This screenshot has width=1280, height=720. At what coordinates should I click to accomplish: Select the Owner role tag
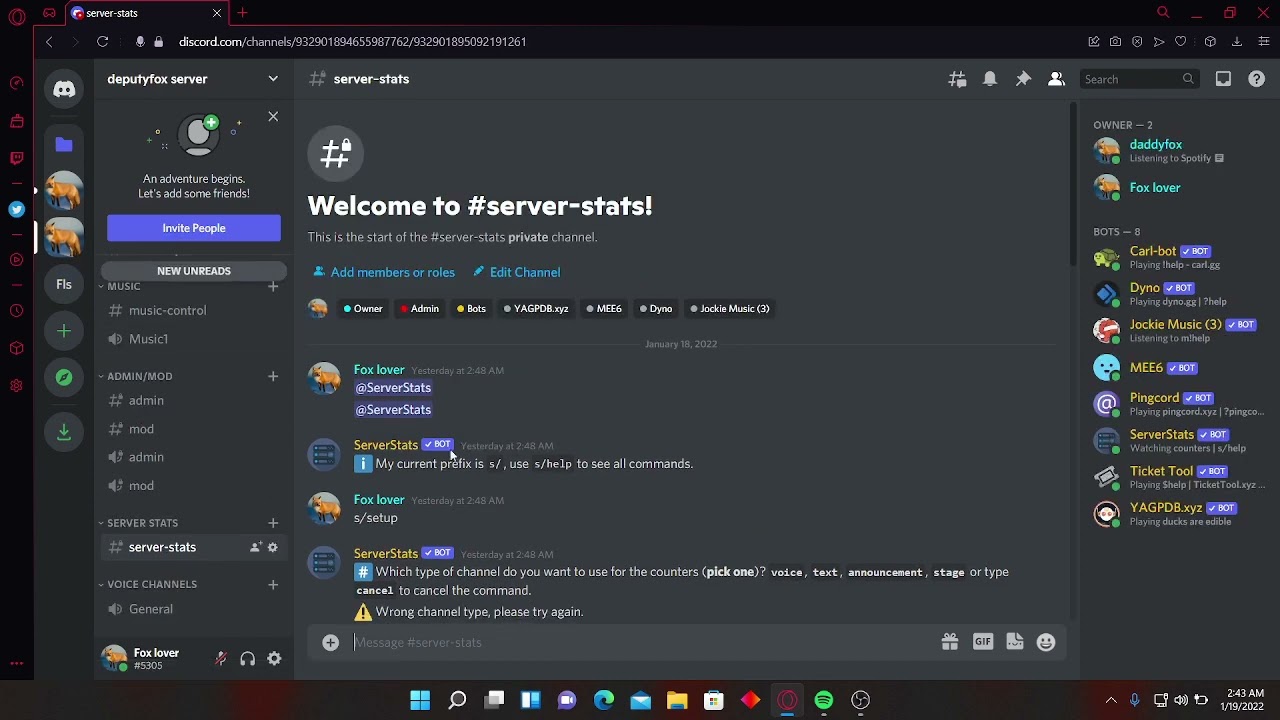(x=362, y=309)
